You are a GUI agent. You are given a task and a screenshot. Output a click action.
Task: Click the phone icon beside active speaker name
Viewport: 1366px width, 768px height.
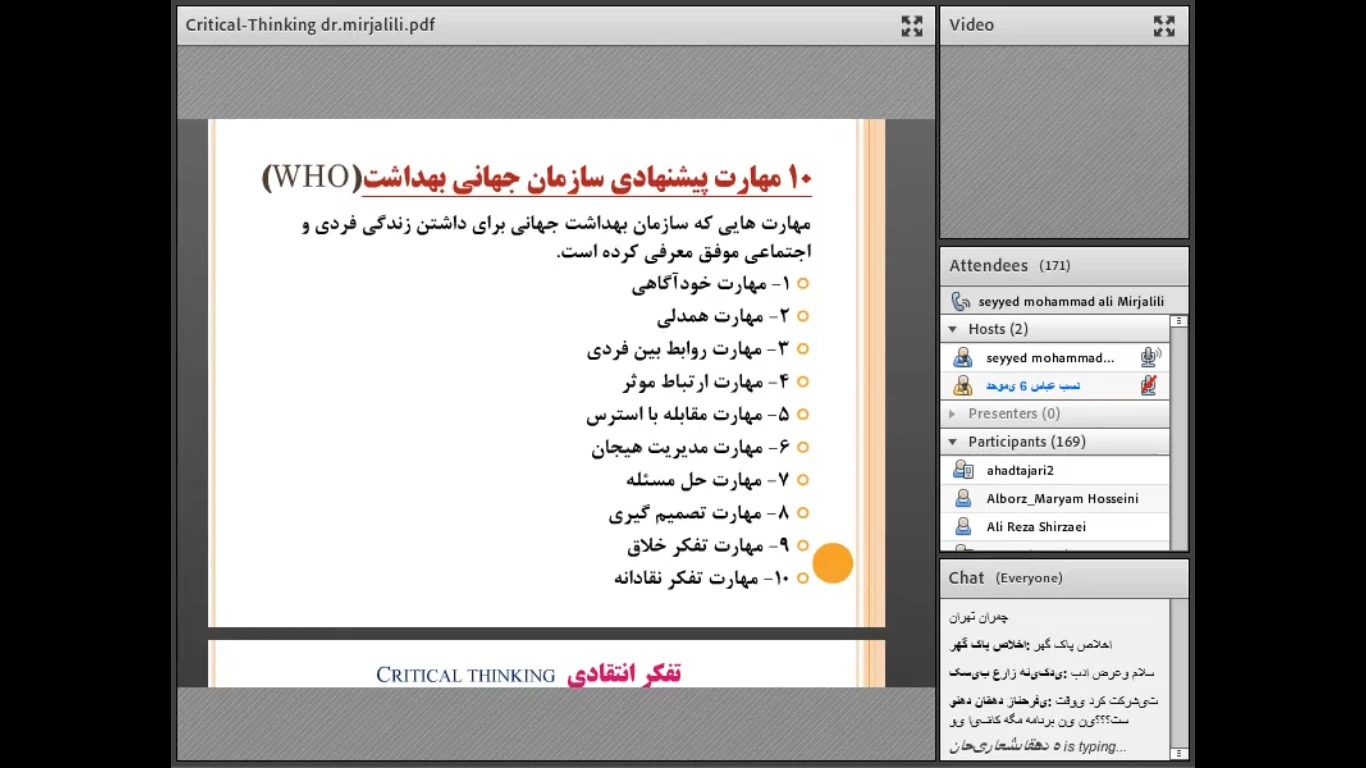tap(960, 301)
